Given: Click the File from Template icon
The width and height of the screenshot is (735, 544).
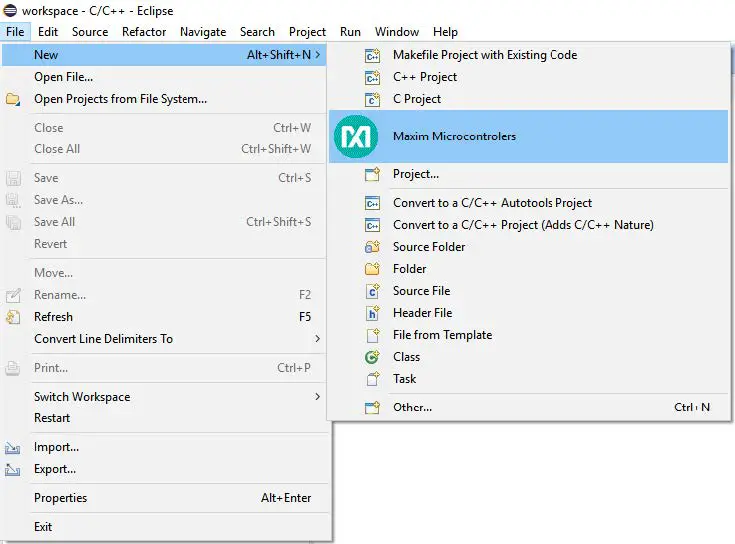Looking at the screenshot, I should point(372,335).
